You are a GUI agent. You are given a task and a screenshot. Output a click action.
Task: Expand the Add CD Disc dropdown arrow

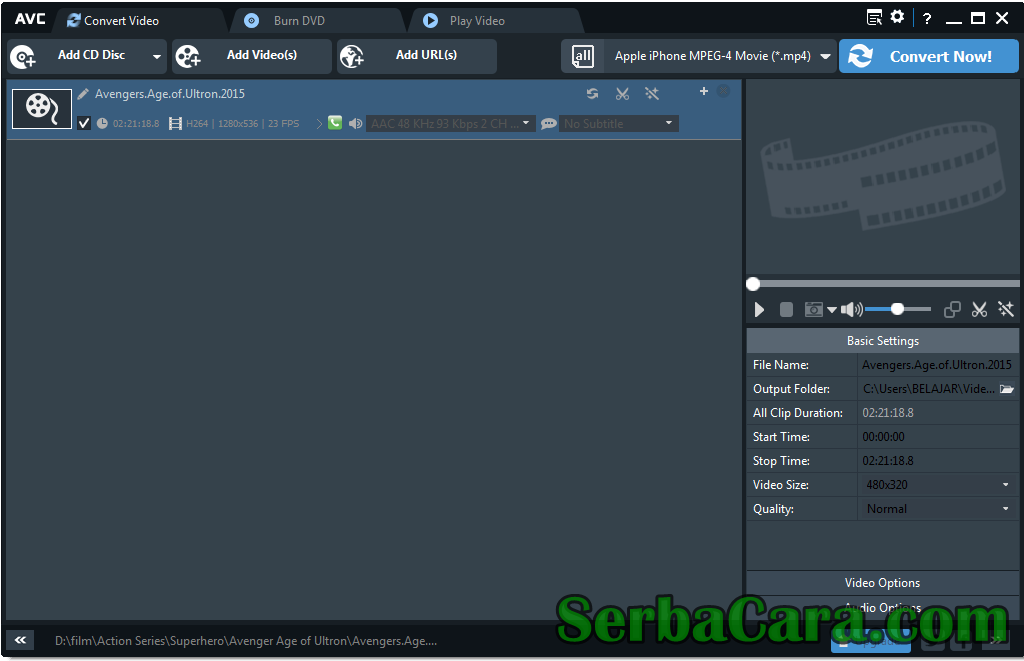[x=157, y=56]
